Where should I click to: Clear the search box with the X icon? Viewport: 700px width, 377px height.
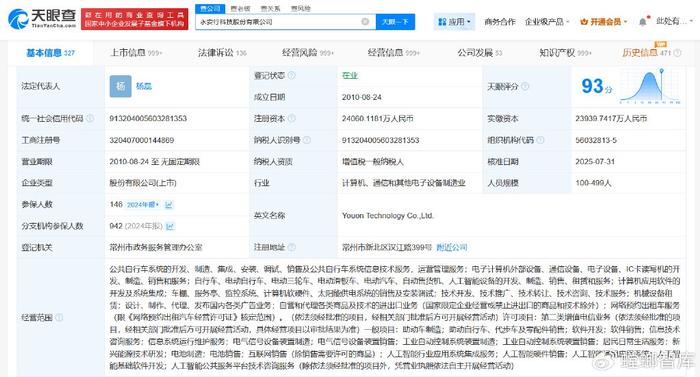tap(365, 21)
